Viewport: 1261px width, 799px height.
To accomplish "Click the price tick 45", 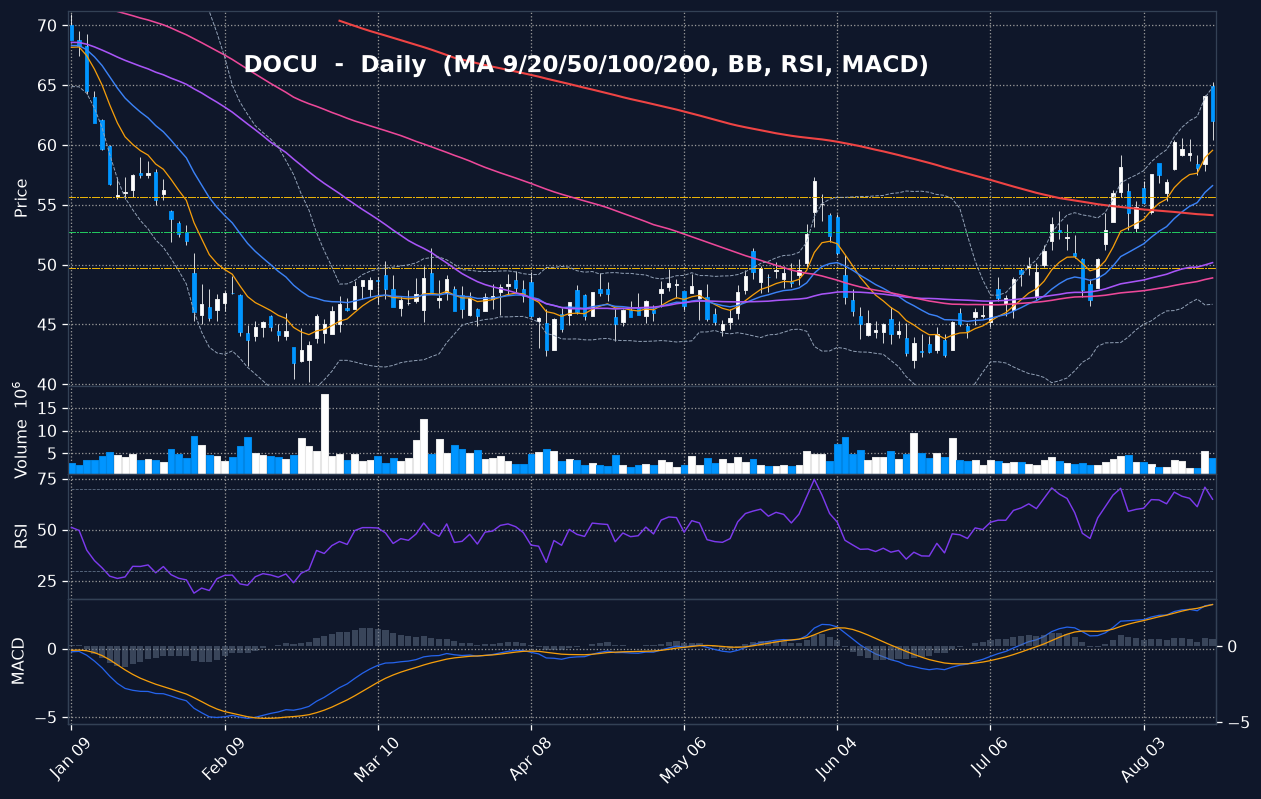I will [x=48, y=325].
